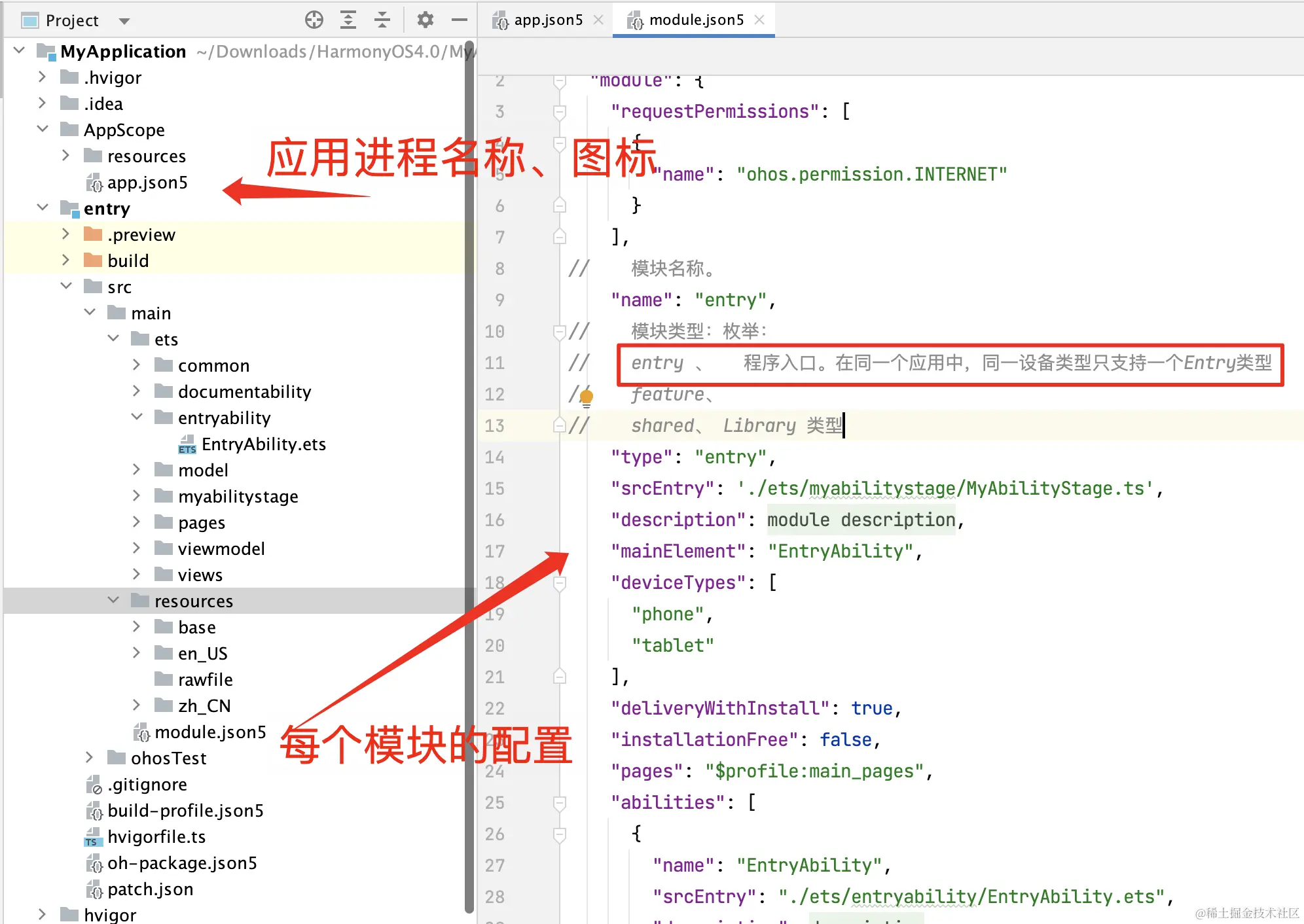This screenshot has width=1304, height=924.
Task: Collapse the entryability folder
Action: [x=137, y=418]
